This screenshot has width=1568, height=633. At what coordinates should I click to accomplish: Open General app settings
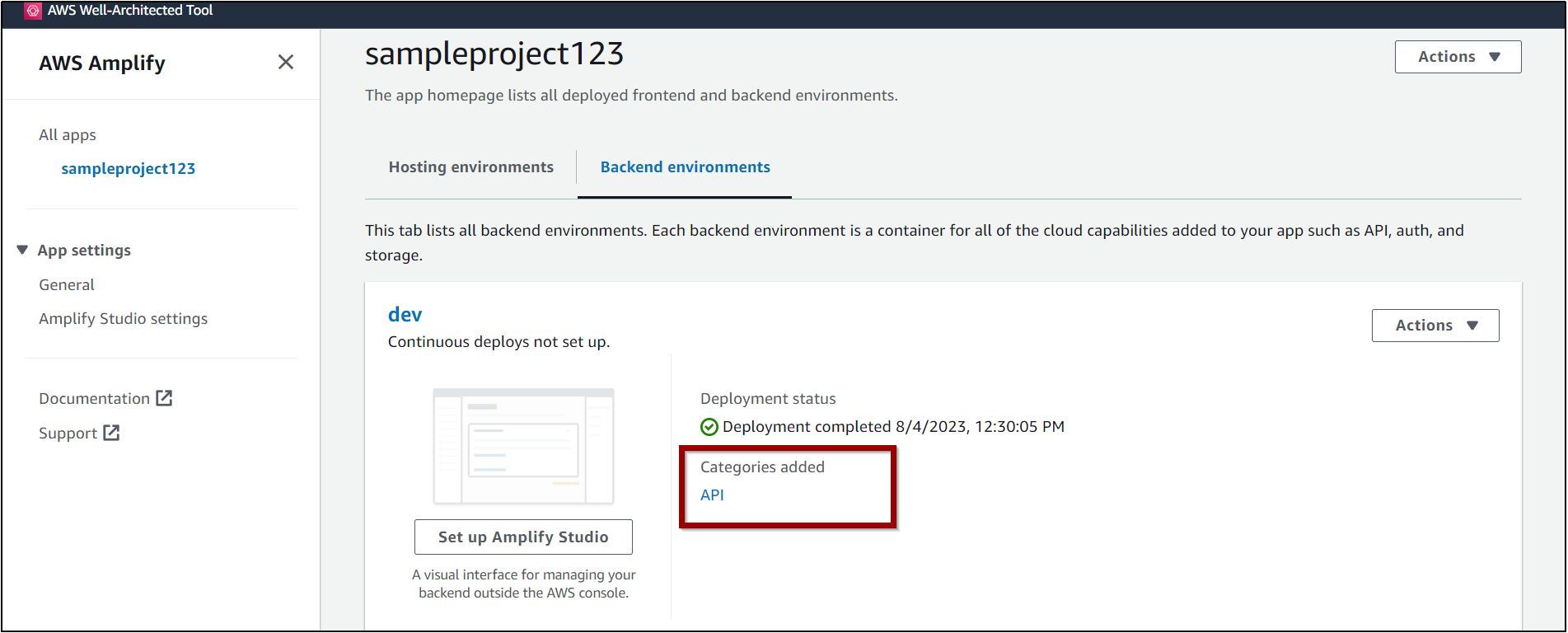[x=67, y=285]
